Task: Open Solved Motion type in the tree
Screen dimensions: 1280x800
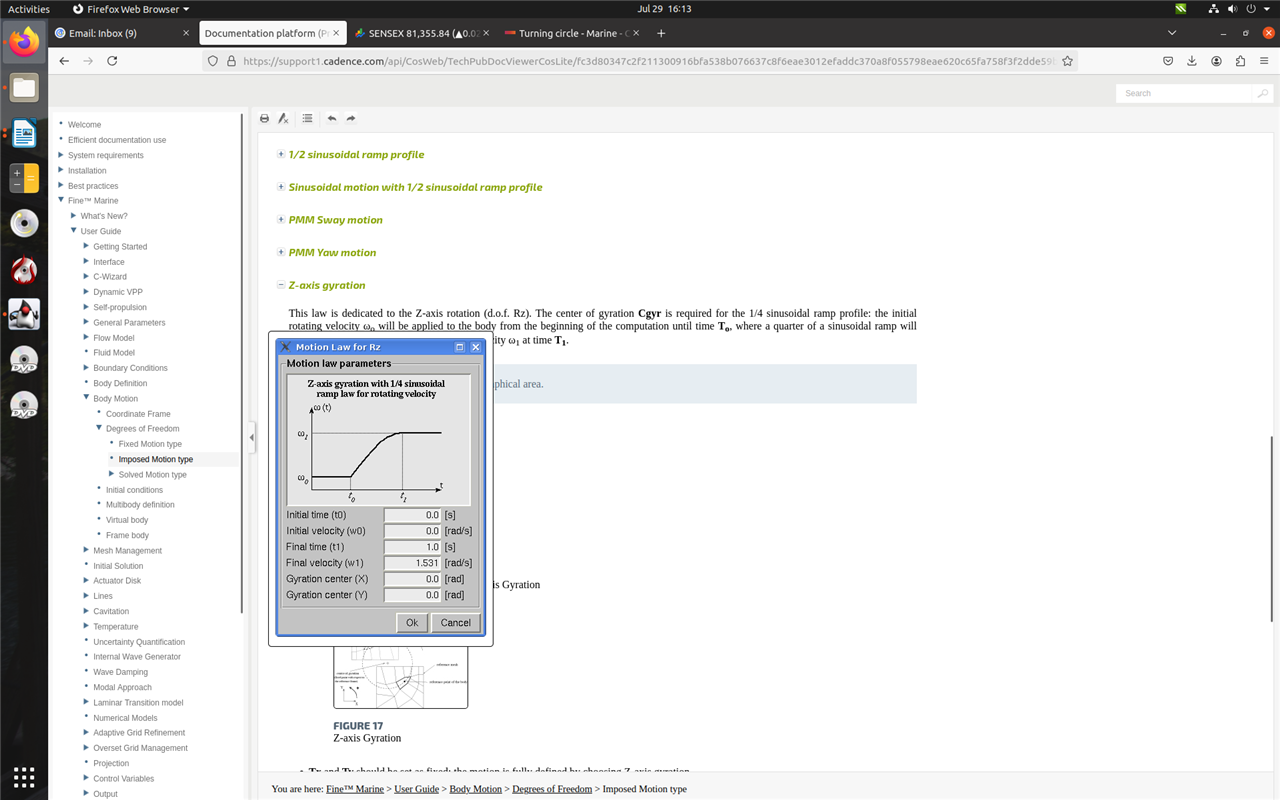Action: 153,475
